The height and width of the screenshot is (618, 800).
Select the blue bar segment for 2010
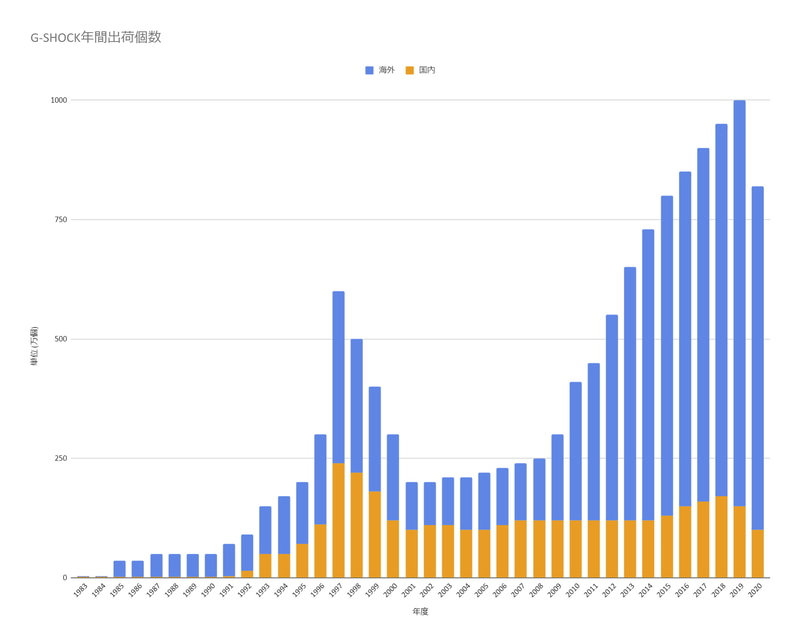coord(576,451)
